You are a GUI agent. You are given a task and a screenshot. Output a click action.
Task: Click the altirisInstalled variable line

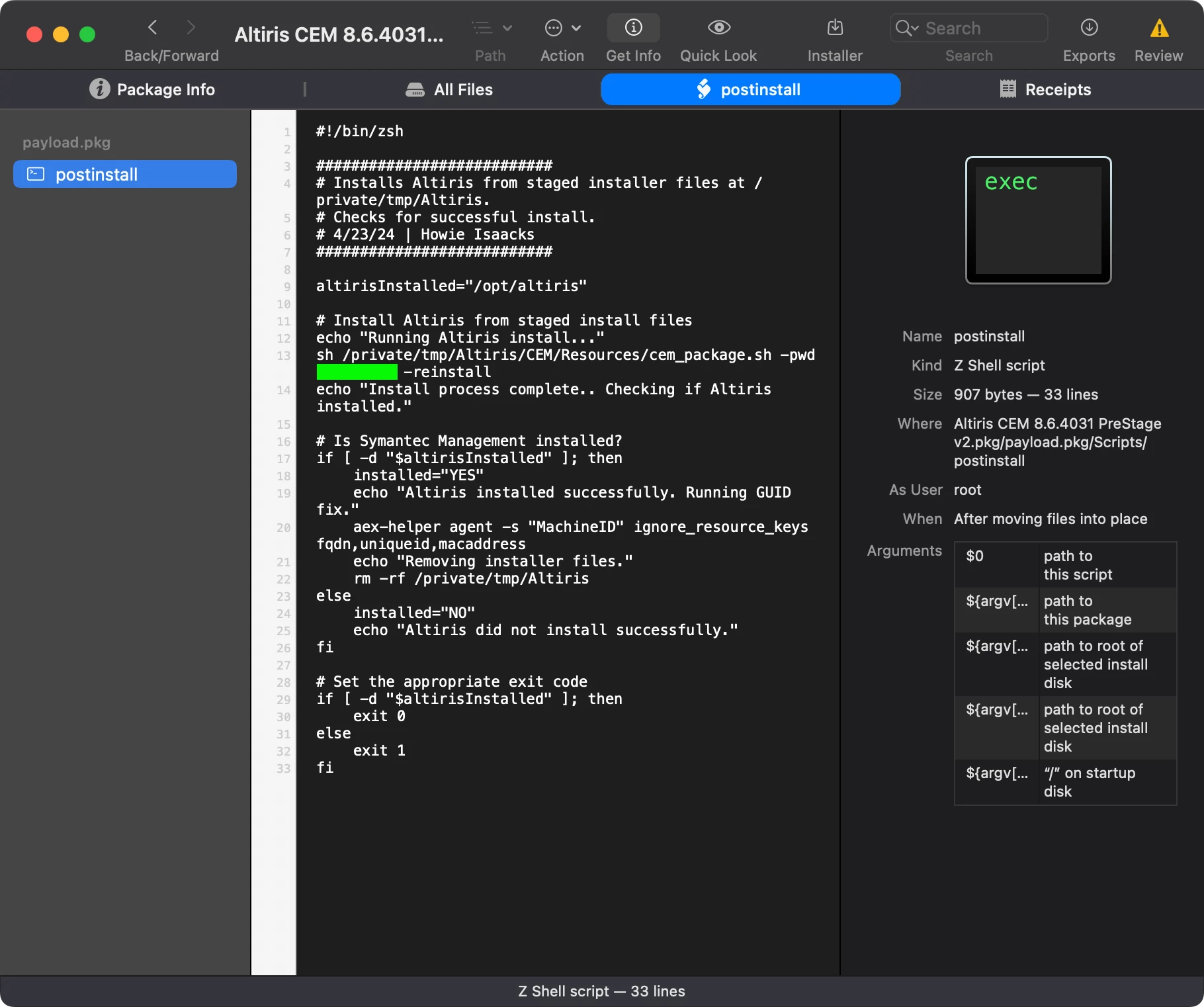[452, 286]
